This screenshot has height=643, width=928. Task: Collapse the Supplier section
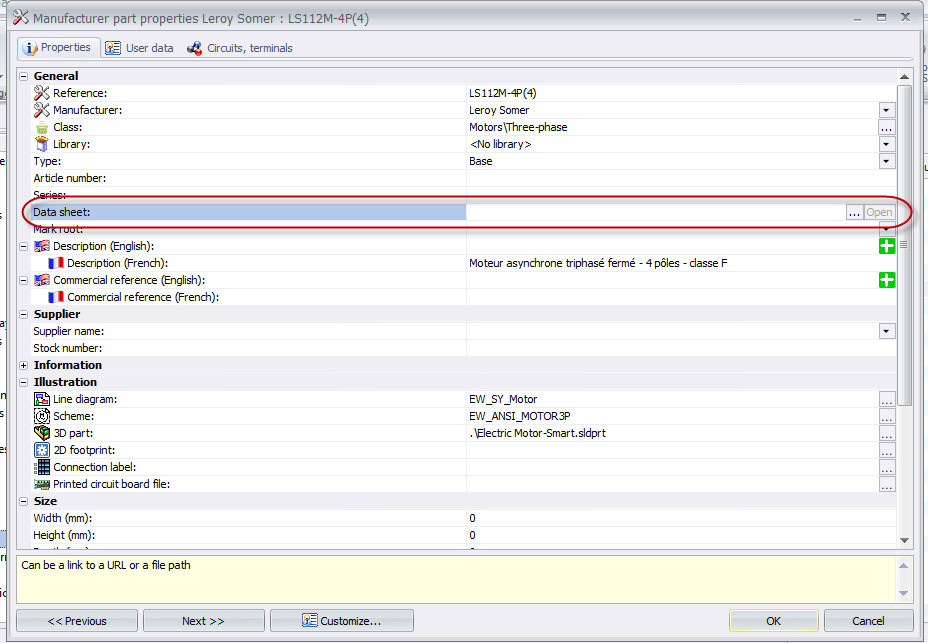coord(24,314)
